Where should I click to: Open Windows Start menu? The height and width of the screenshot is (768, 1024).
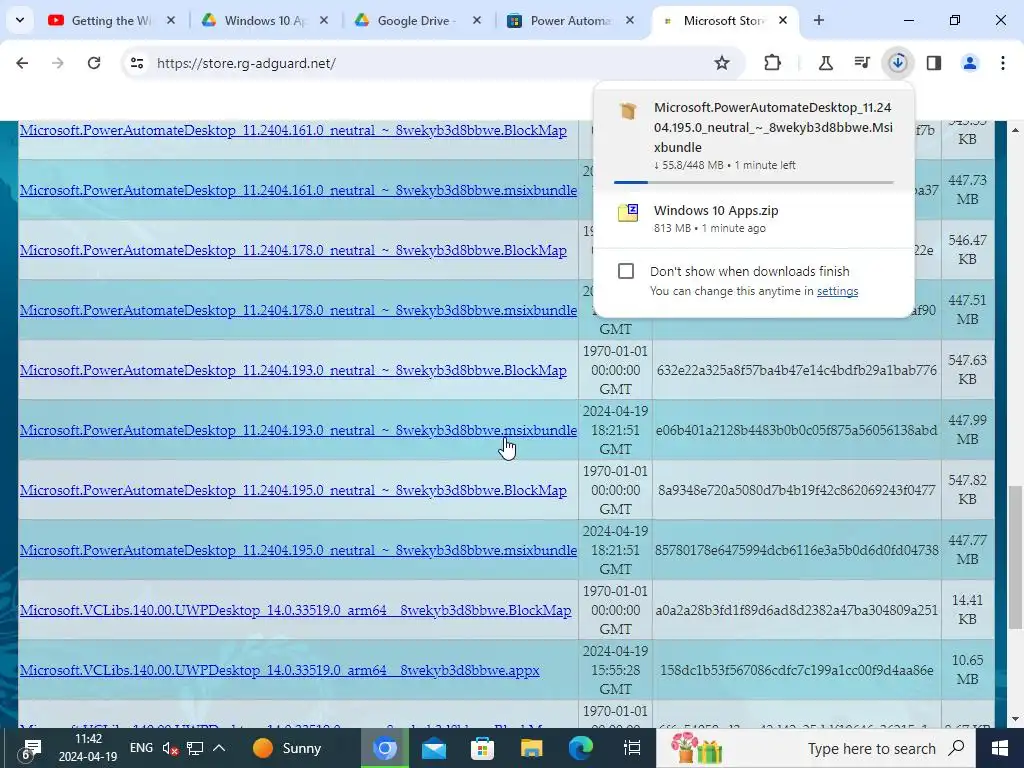[999, 748]
